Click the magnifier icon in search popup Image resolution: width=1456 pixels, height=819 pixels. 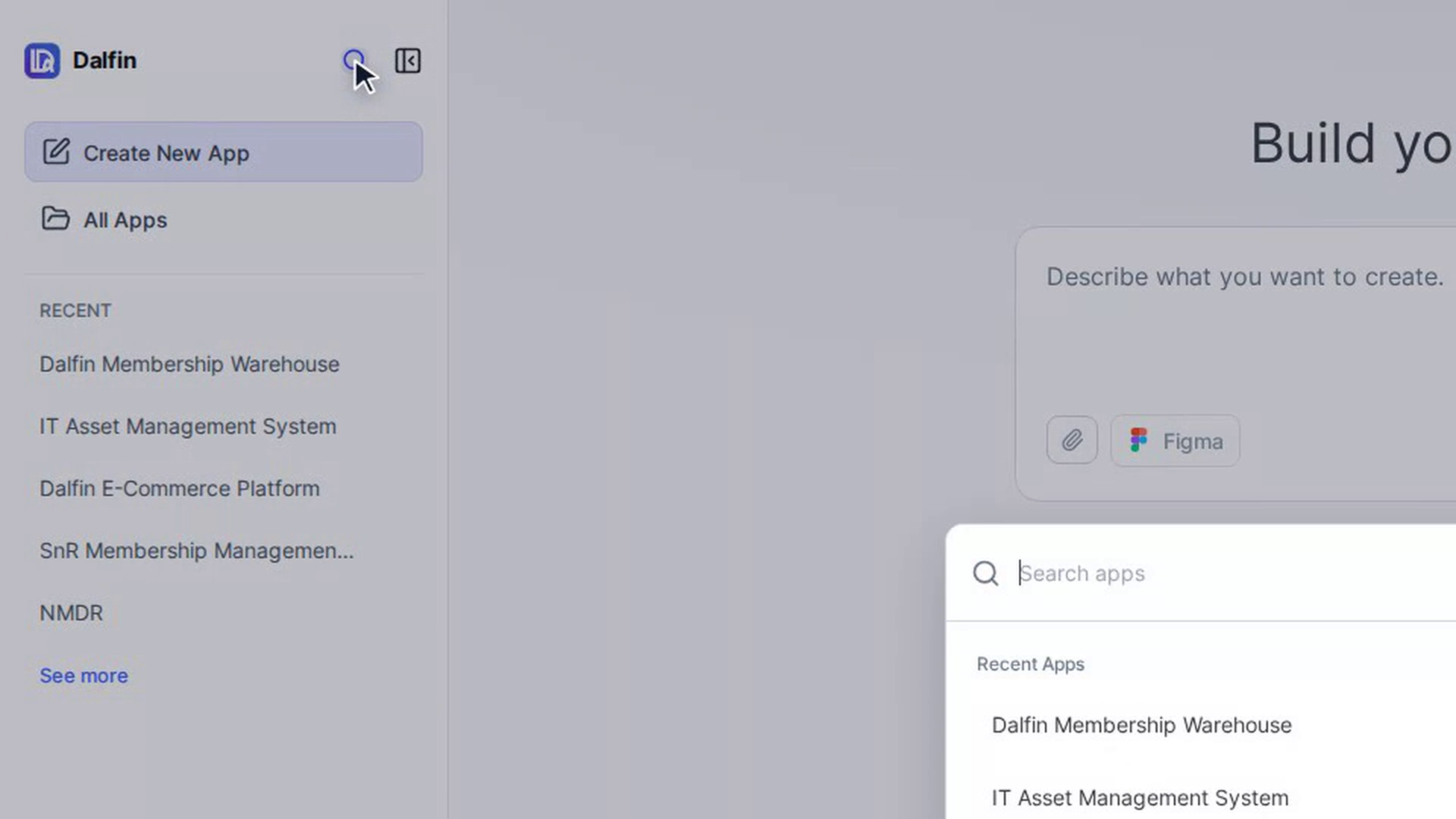coord(986,573)
